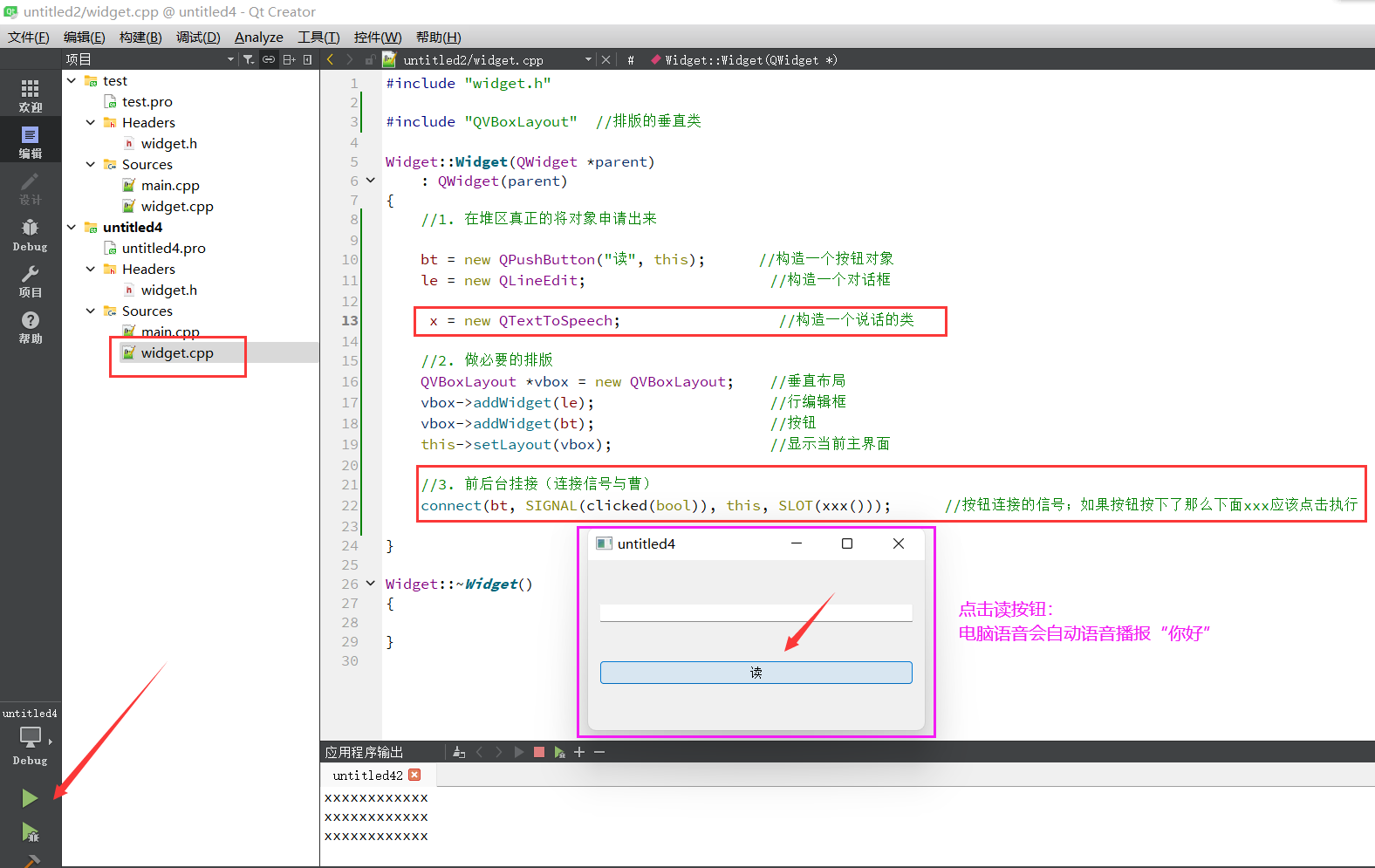Collapse the untitled4 project node

pos(72,227)
